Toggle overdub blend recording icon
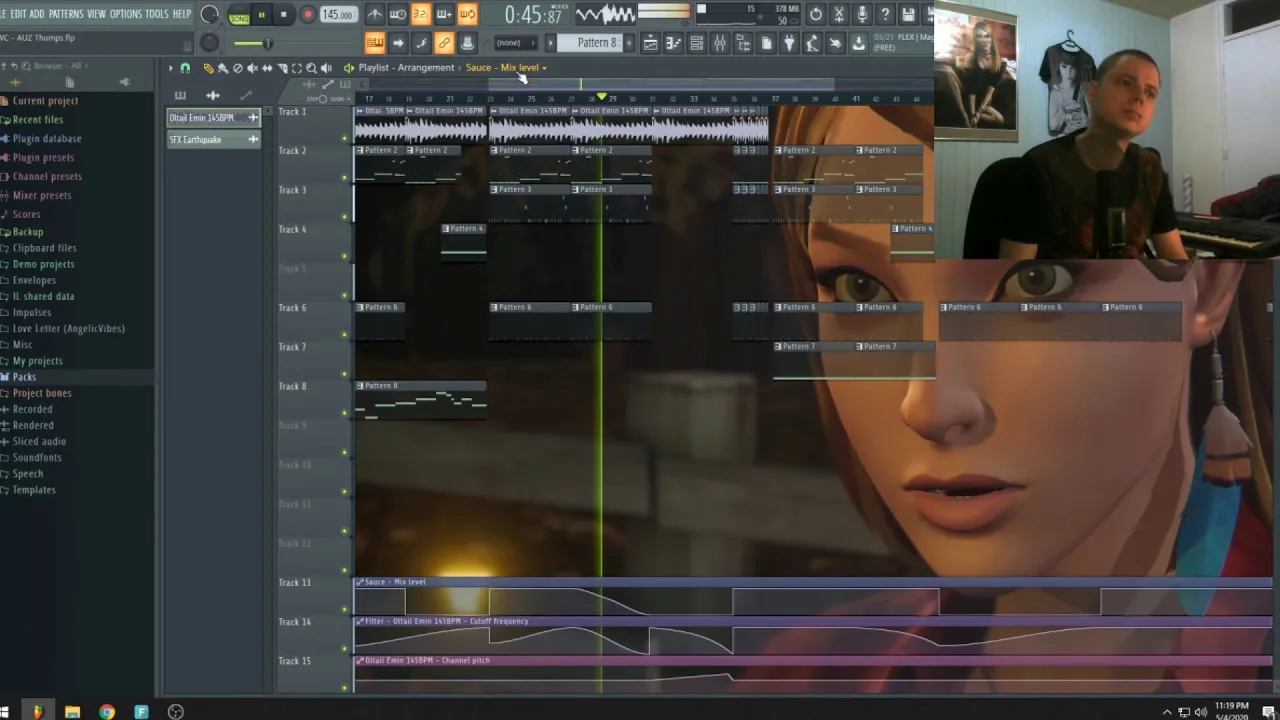 coord(444,14)
